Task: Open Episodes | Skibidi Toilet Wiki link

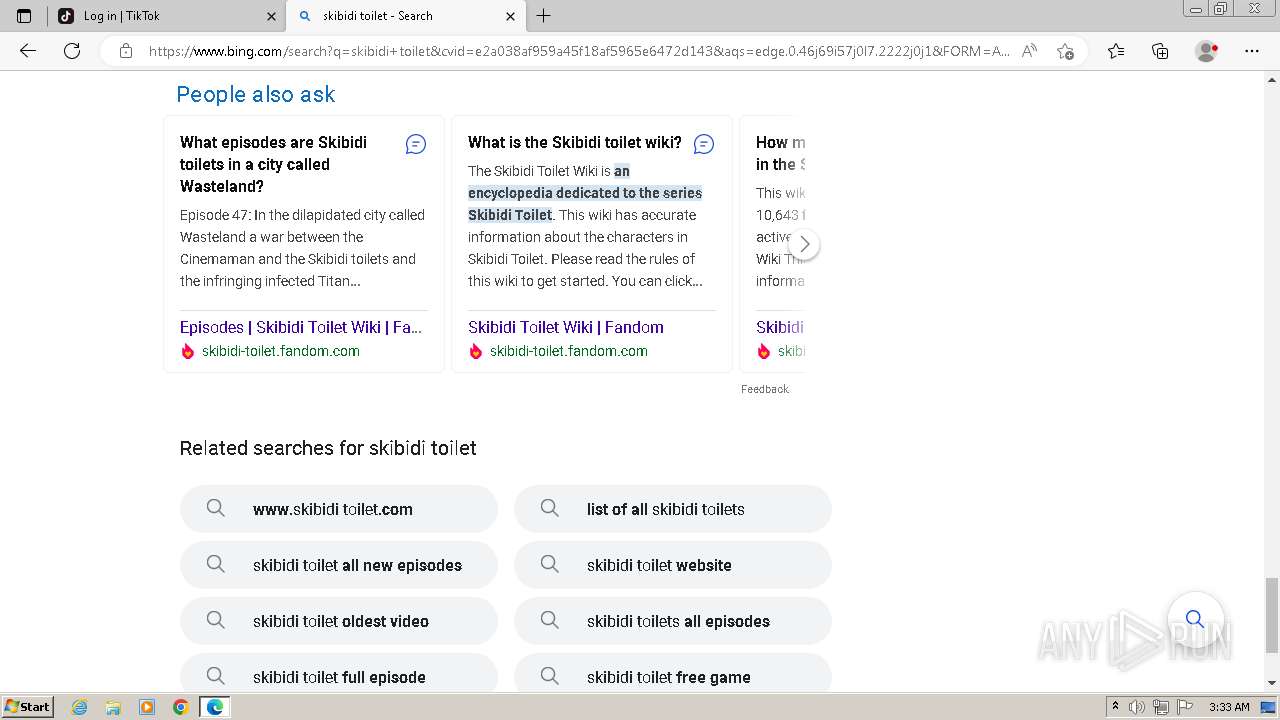Action: [x=301, y=327]
